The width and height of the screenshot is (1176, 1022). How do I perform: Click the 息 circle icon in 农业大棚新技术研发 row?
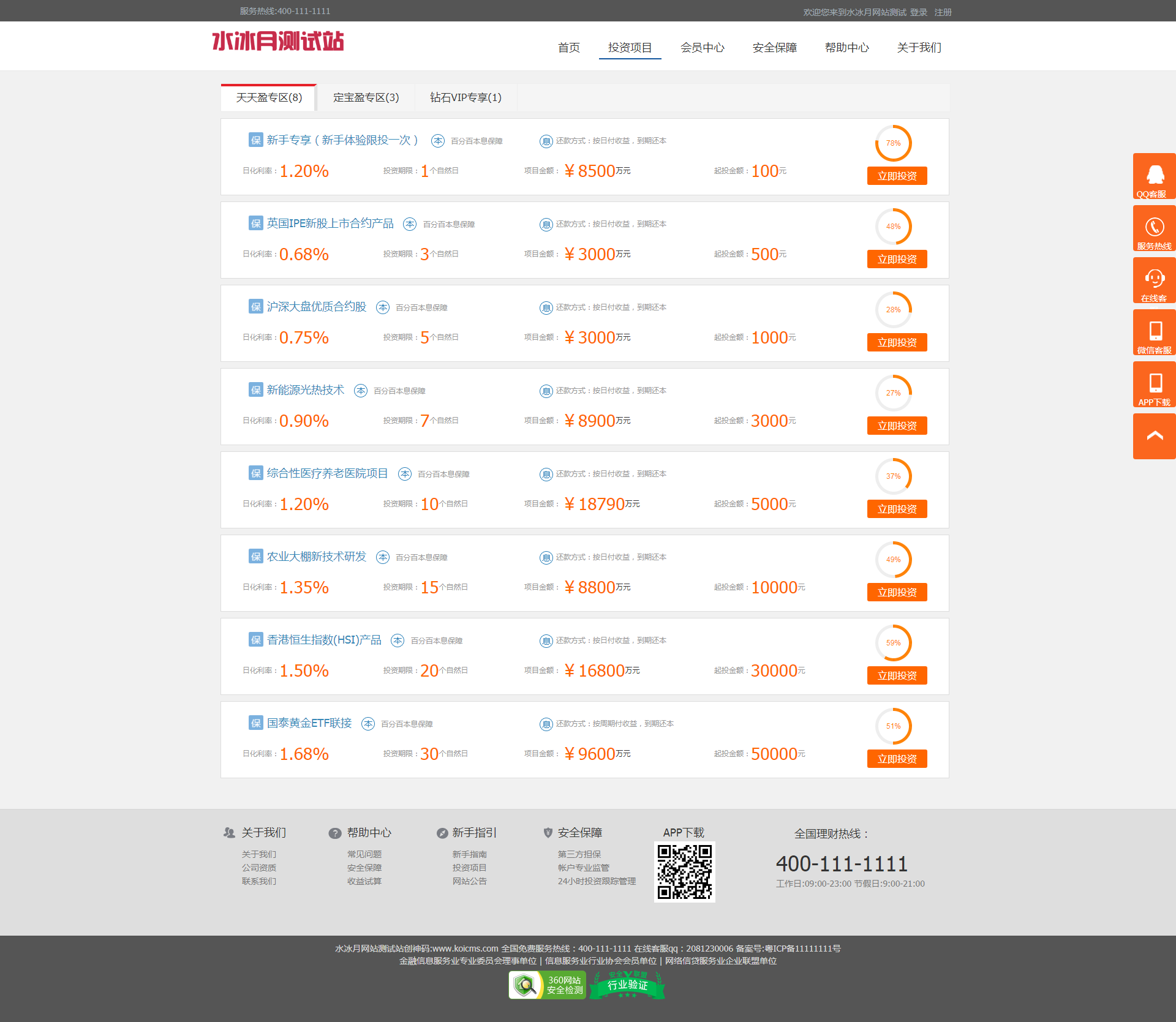pos(546,558)
